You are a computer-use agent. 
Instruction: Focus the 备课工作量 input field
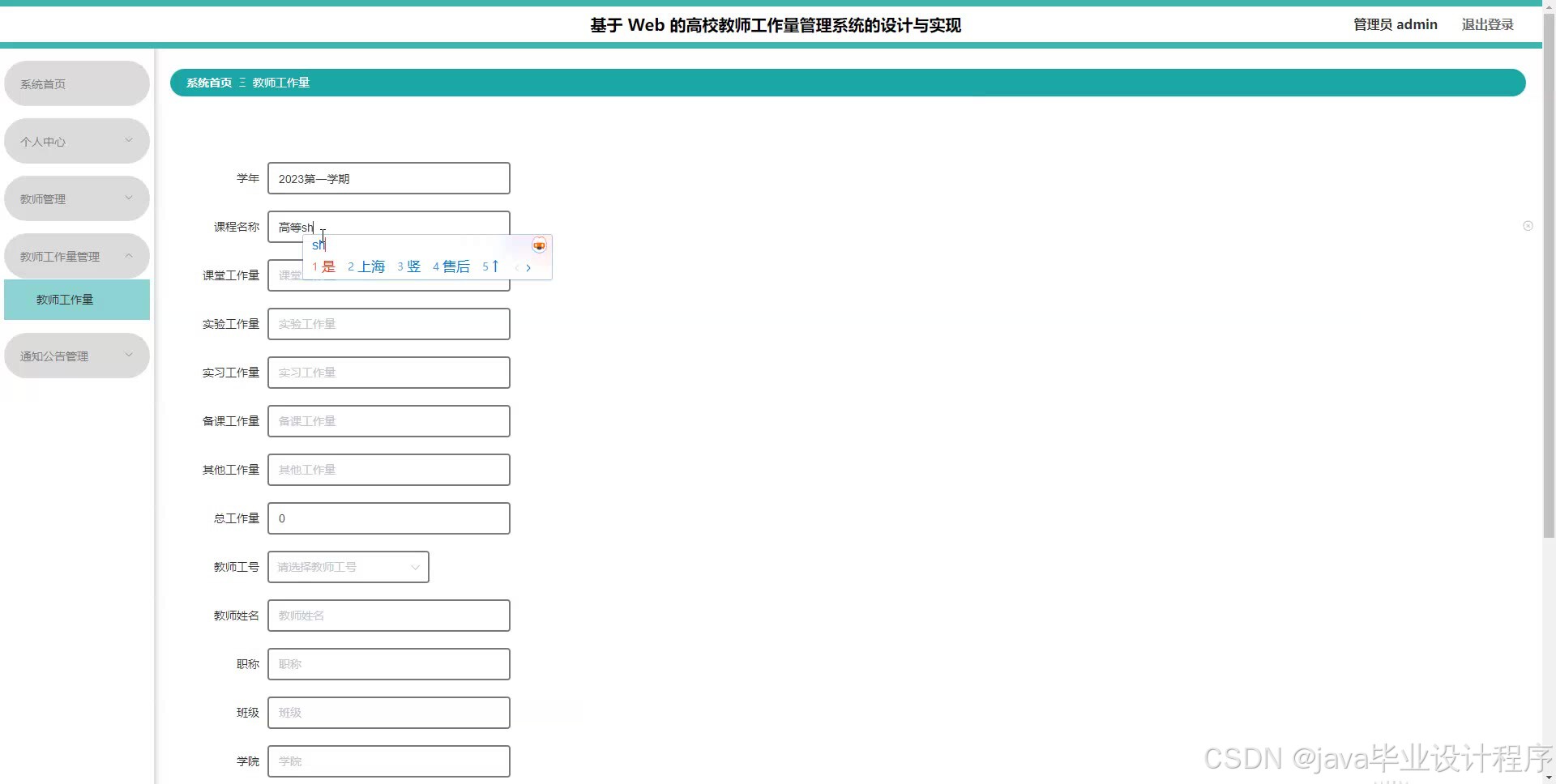pyautogui.click(x=389, y=421)
